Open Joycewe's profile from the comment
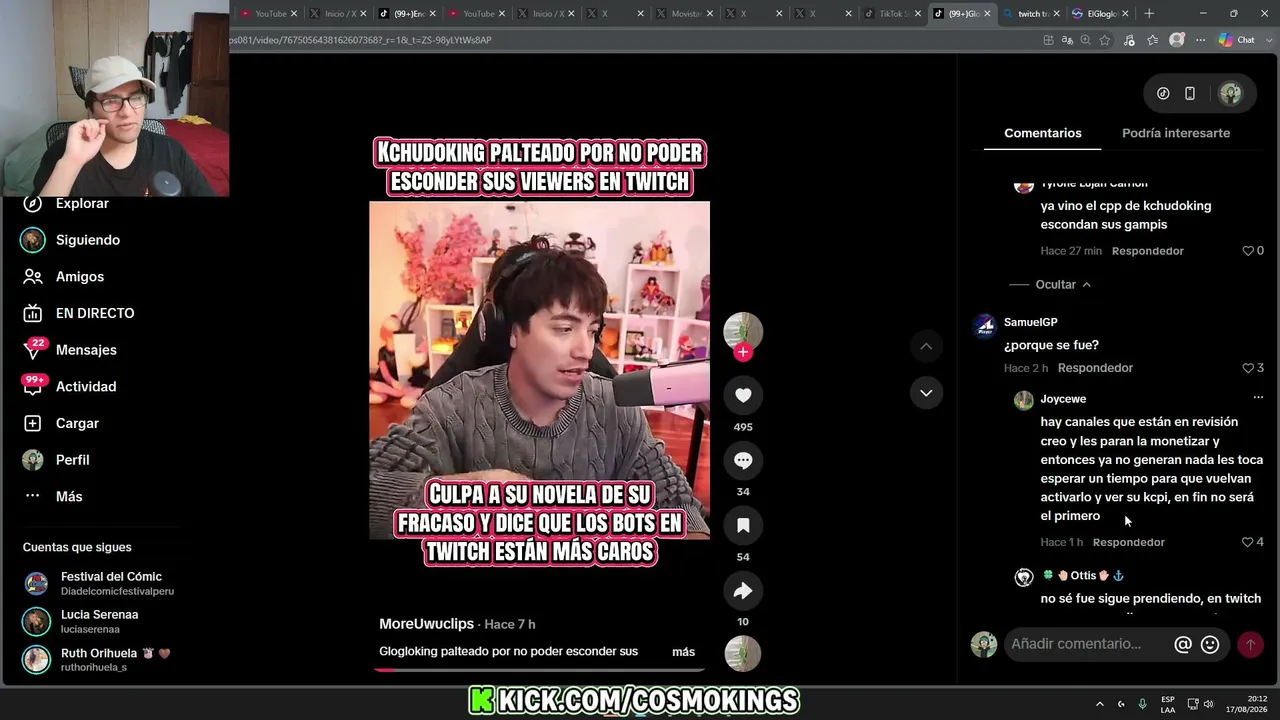Viewport: 1280px width, 720px height. pos(1063,399)
